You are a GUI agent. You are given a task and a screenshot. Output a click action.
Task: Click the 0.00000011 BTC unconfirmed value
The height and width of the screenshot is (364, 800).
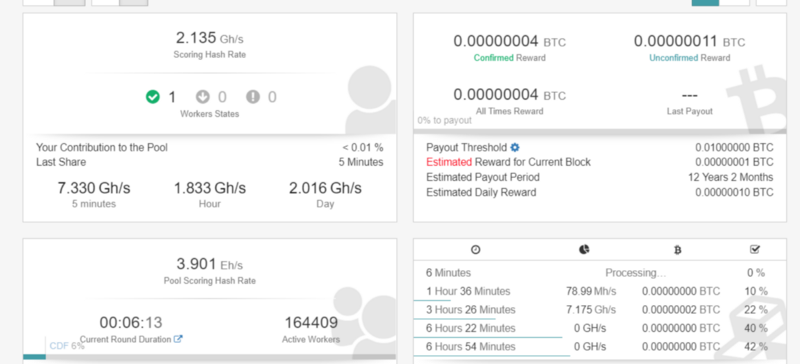point(689,41)
